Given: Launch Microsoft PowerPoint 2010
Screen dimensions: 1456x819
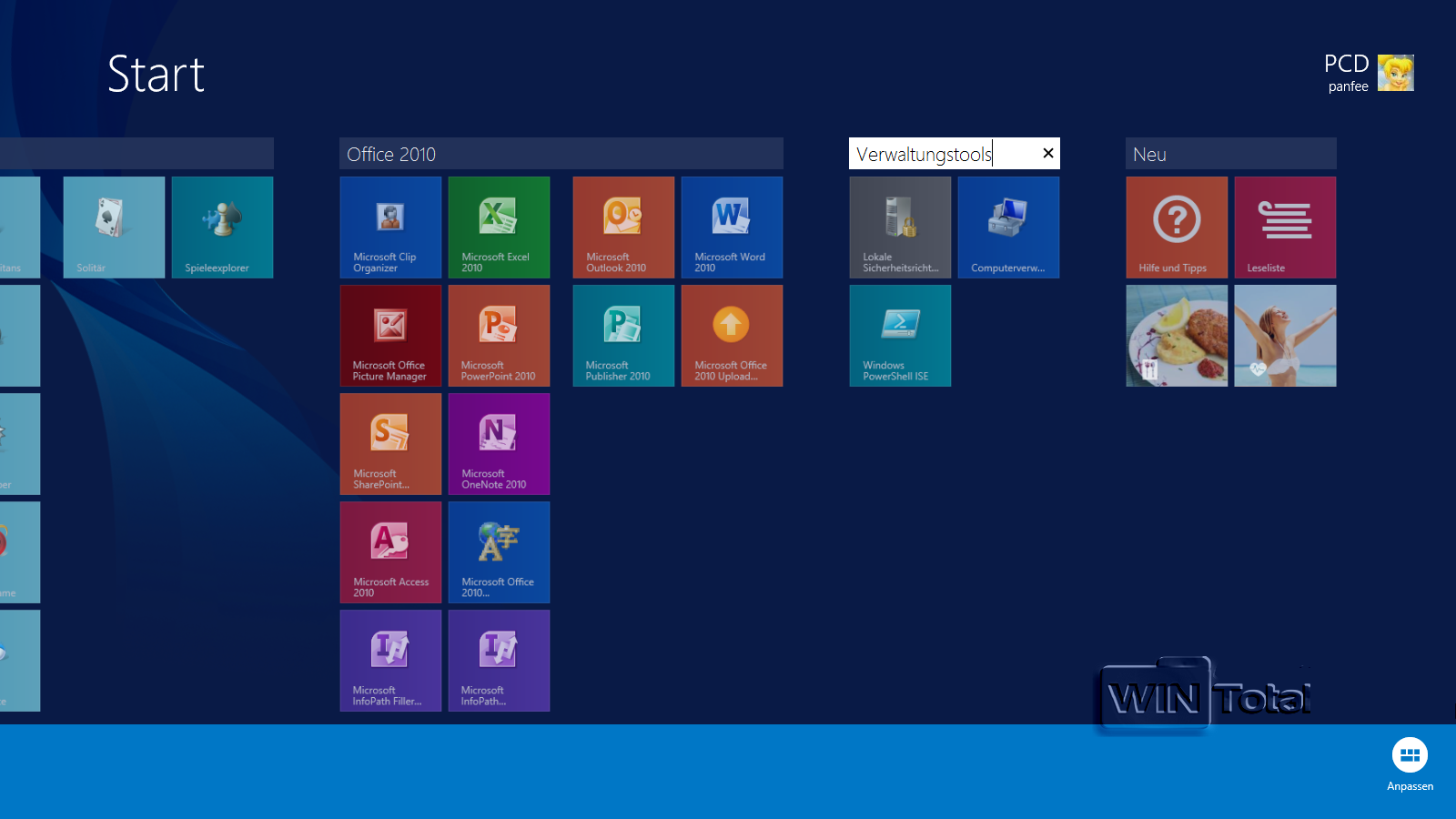Looking at the screenshot, I should (x=499, y=336).
